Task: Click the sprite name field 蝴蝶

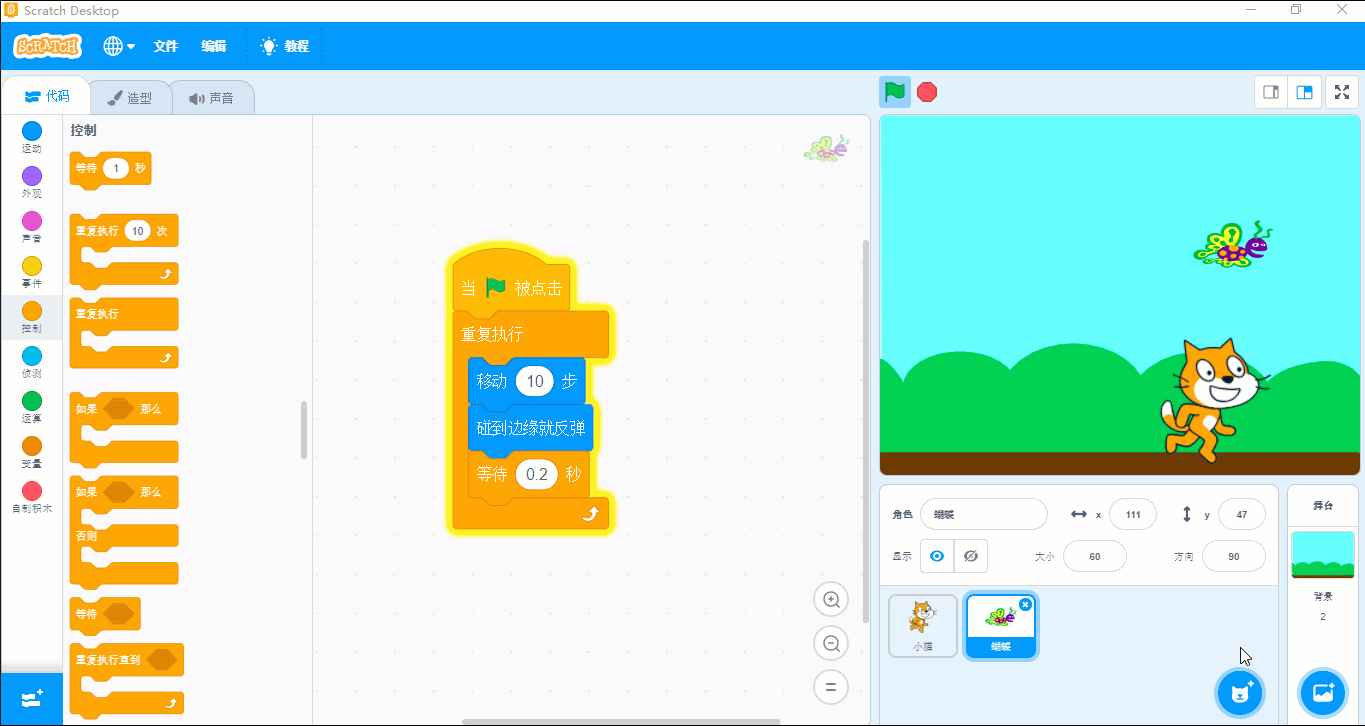Action: [x=984, y=514]
